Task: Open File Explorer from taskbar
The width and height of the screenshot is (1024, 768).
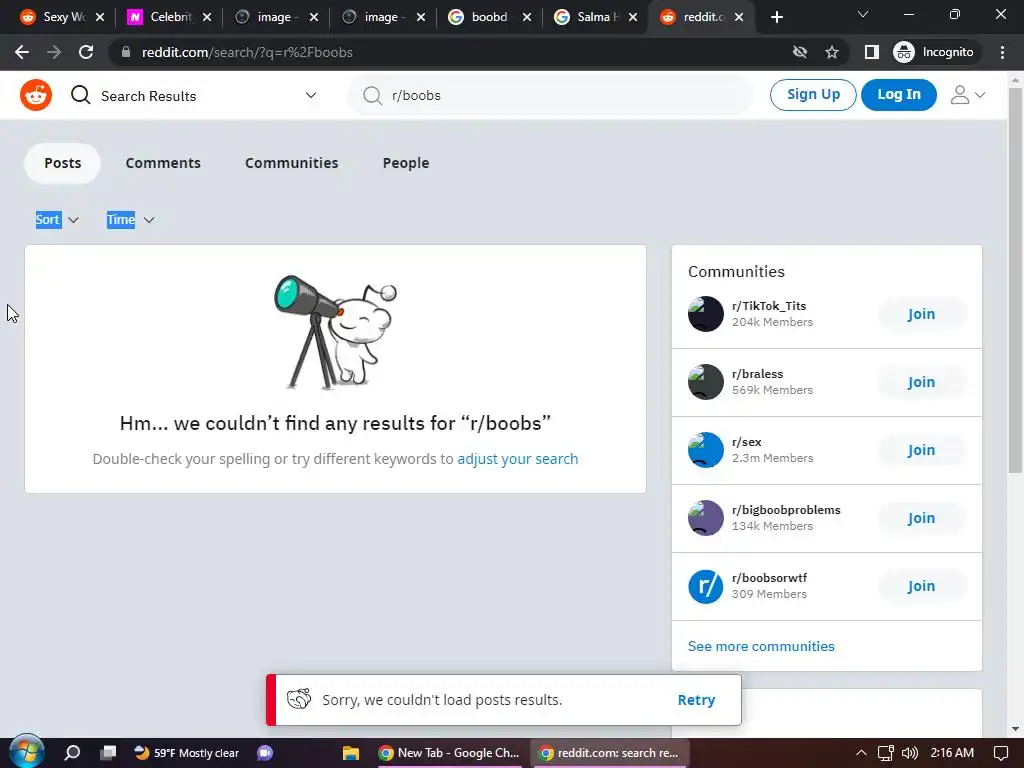Action: coord(351,753)
